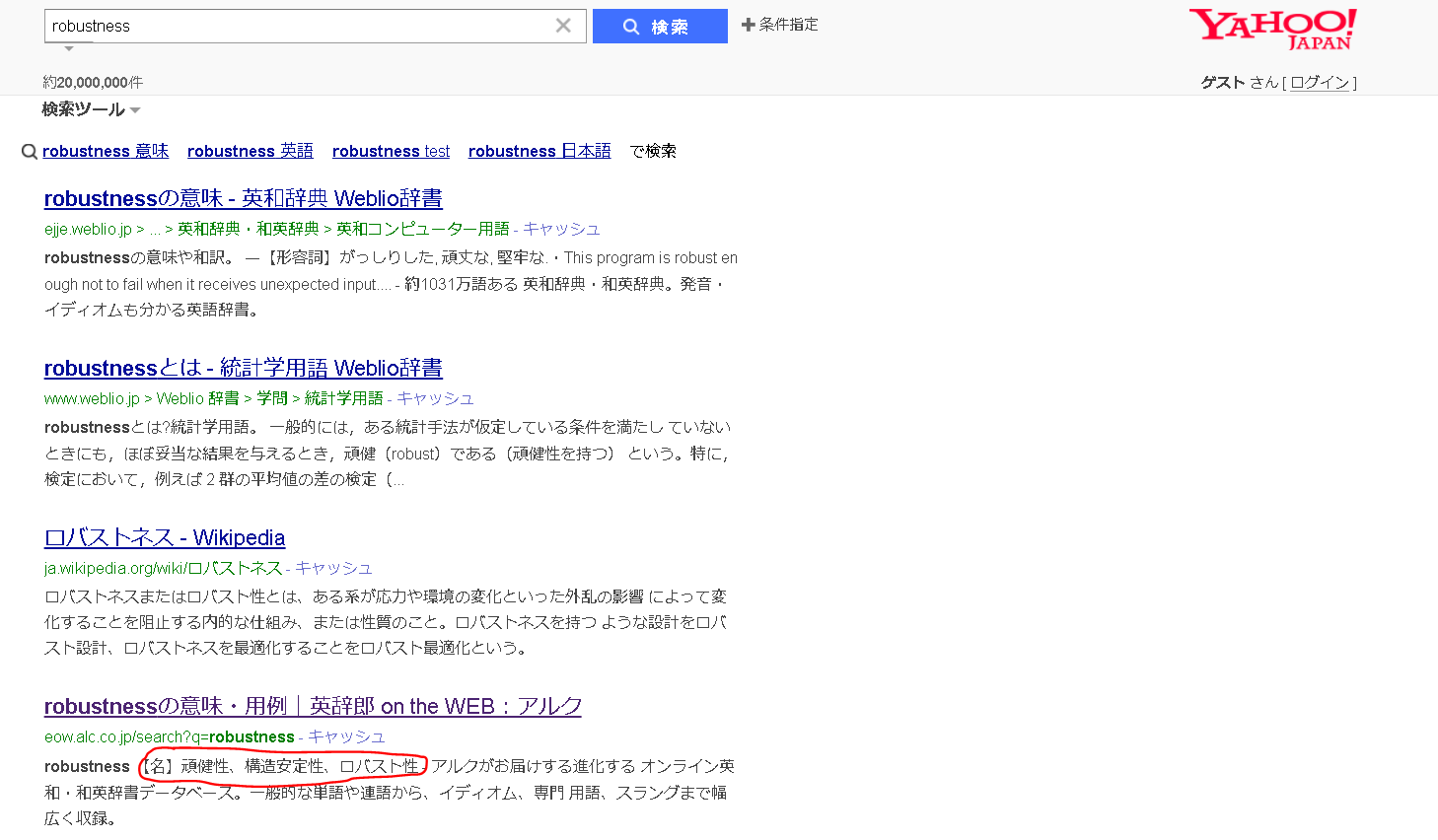
Task: Click the ja.wikipedia.org/wiki/ロバストネス URL text
Action: pyautogui.click(x=163, y=568)
